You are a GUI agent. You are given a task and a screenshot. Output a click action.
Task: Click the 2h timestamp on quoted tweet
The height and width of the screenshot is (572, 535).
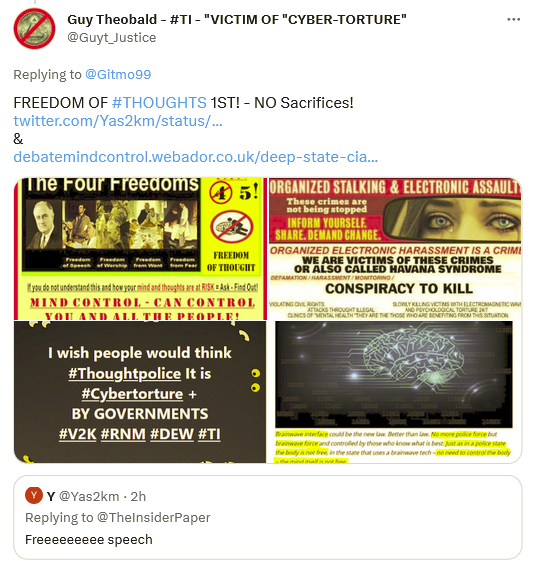[x=138, y=496]
